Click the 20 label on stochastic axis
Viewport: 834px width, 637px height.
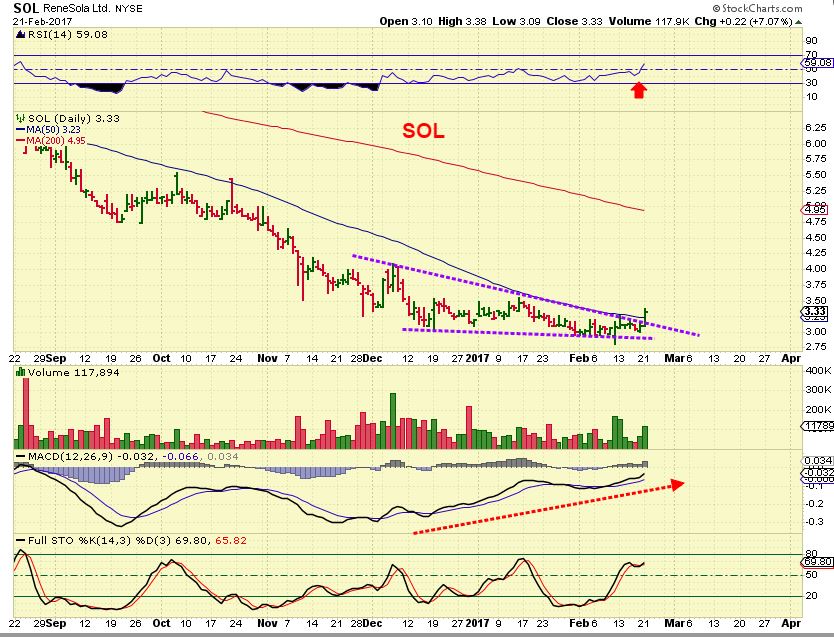(811, 595)
